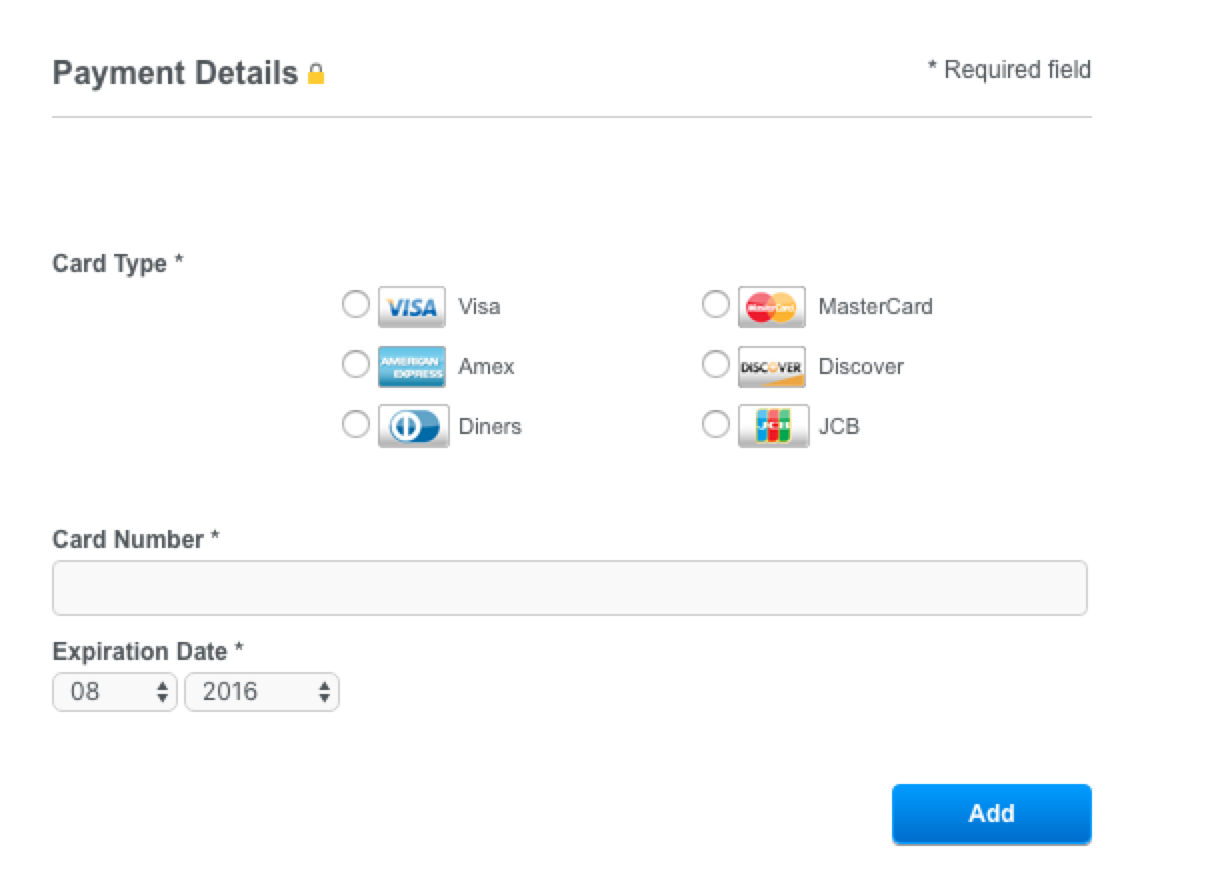Viewport: 1208px width, 890px height.
Task: Choose the Amex radio button
Action: (x=356, y=364)
